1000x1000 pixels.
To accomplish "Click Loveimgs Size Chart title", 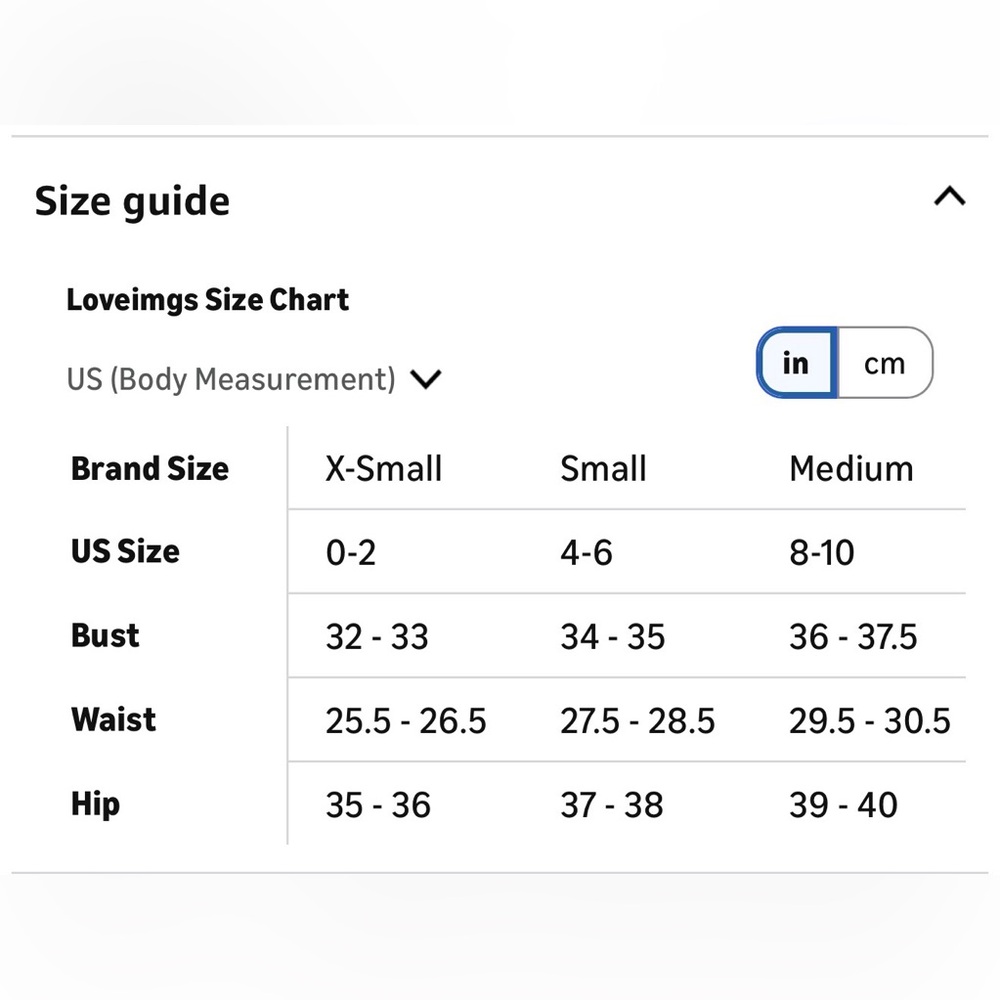I will coord(207,300).
